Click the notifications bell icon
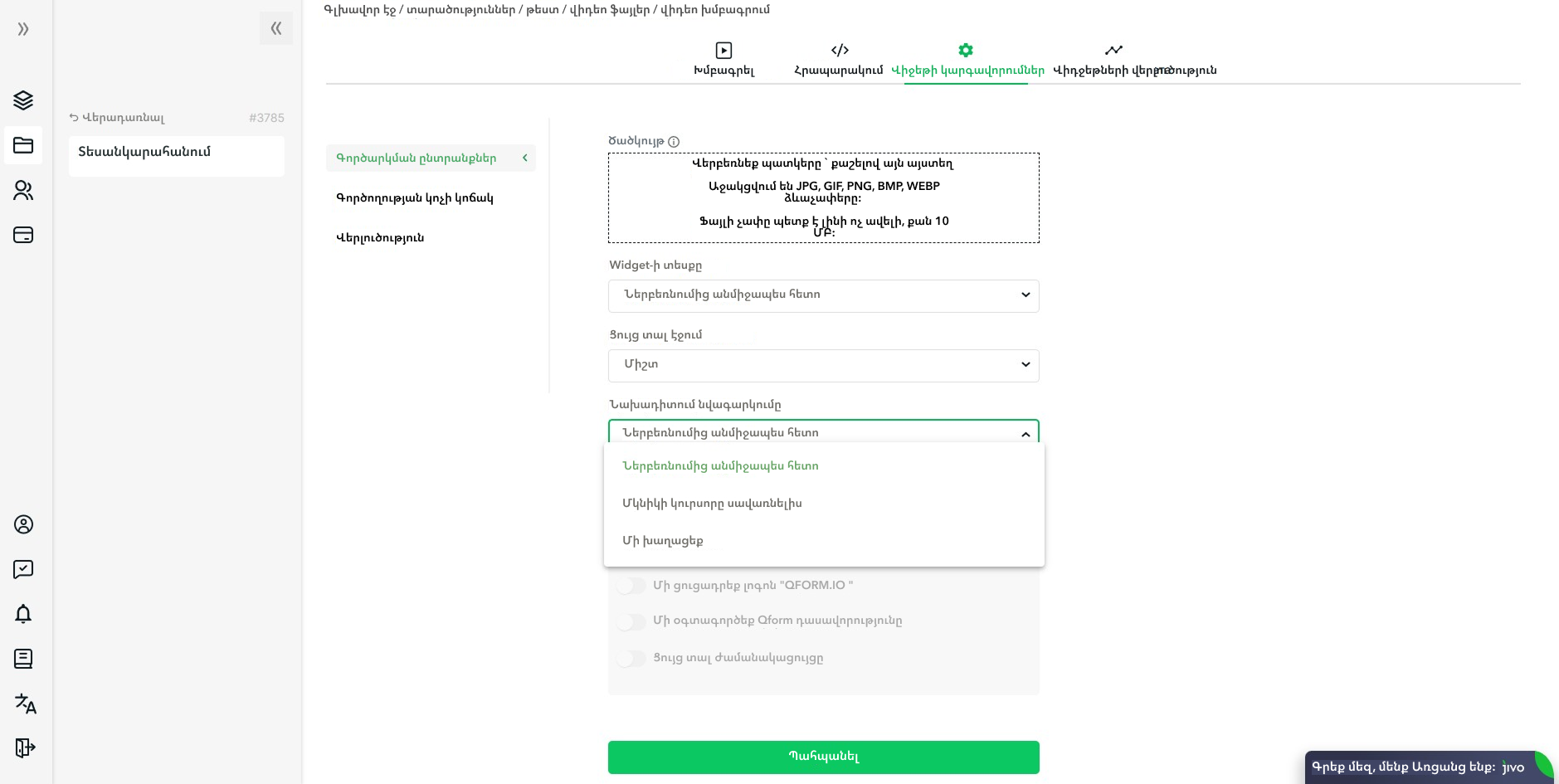Image resolution: width=1559 pixels, height=784 pixels. pos(23,614)
